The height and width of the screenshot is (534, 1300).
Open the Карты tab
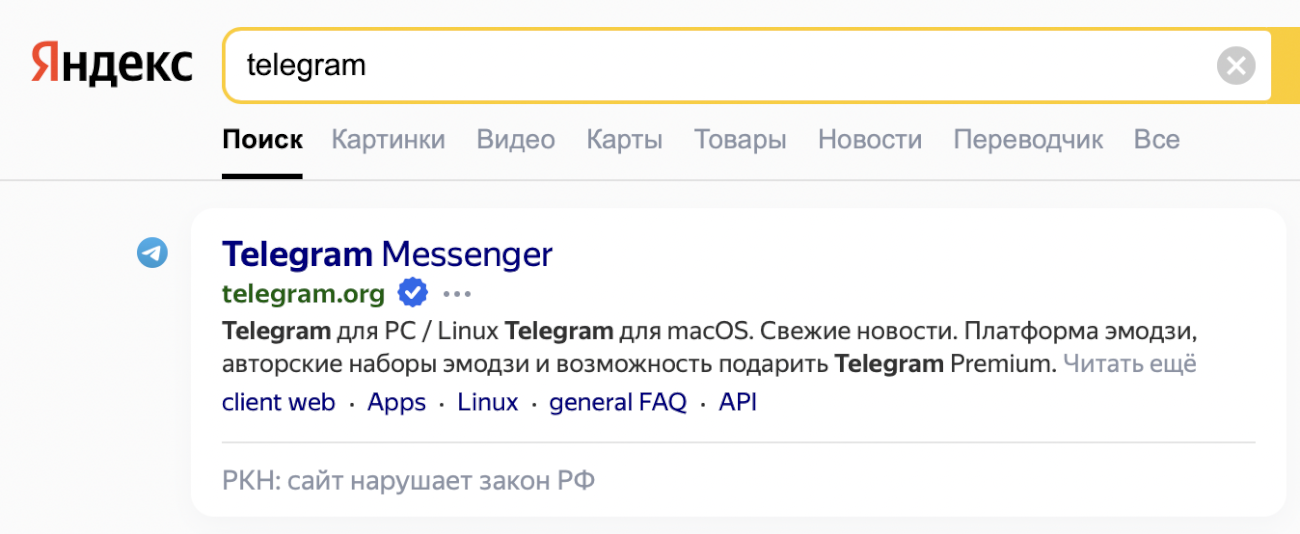[624, 139]
